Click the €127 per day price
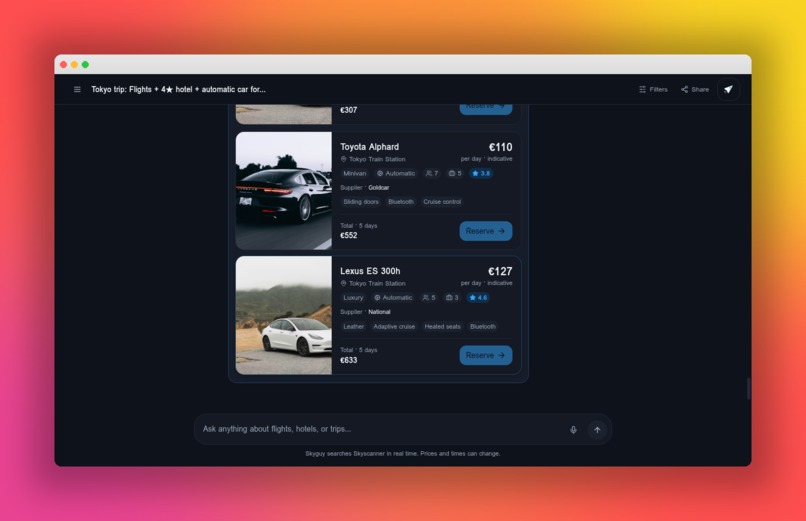 tap(500, 272)
